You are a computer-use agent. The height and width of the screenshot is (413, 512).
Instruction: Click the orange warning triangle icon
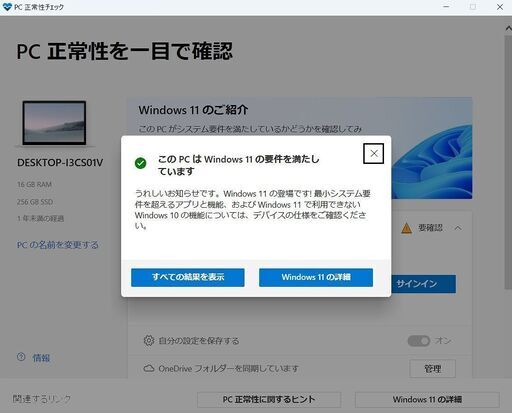407,228
